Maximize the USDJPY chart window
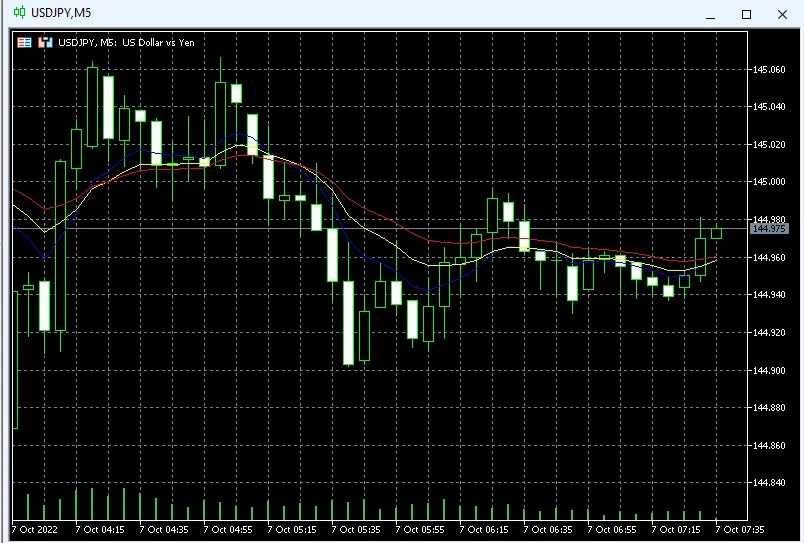 coord(747,15)
